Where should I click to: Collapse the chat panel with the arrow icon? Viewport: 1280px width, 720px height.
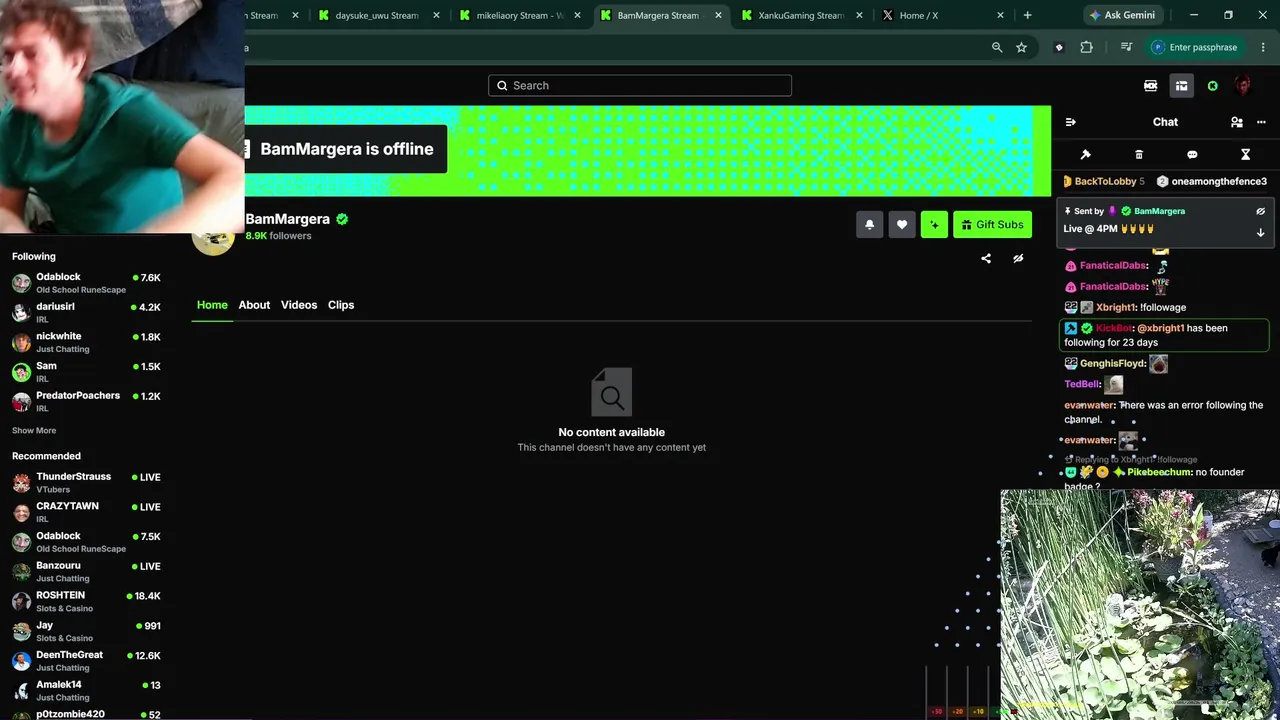pyautogui.click(x=1070, y=122)
